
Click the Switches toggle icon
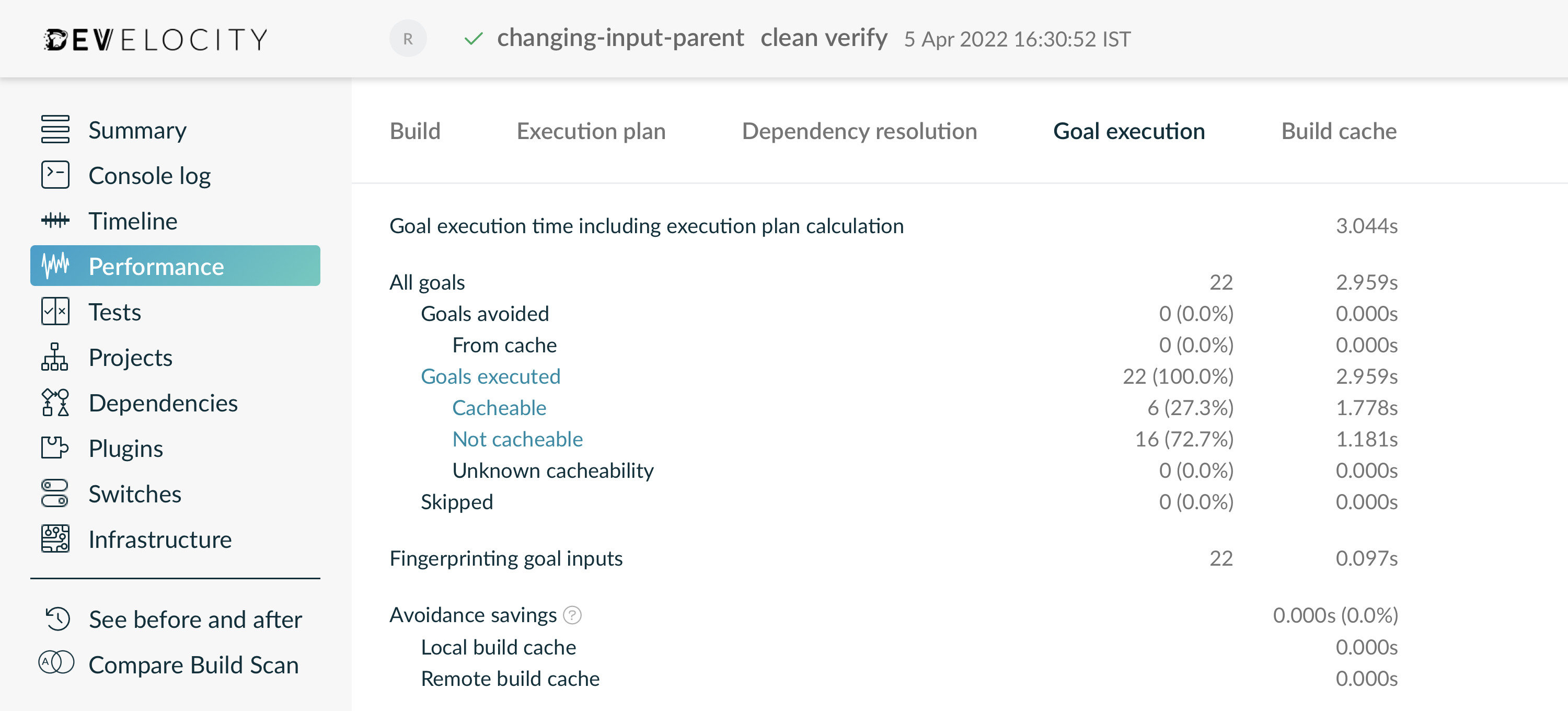click(55, 494)
